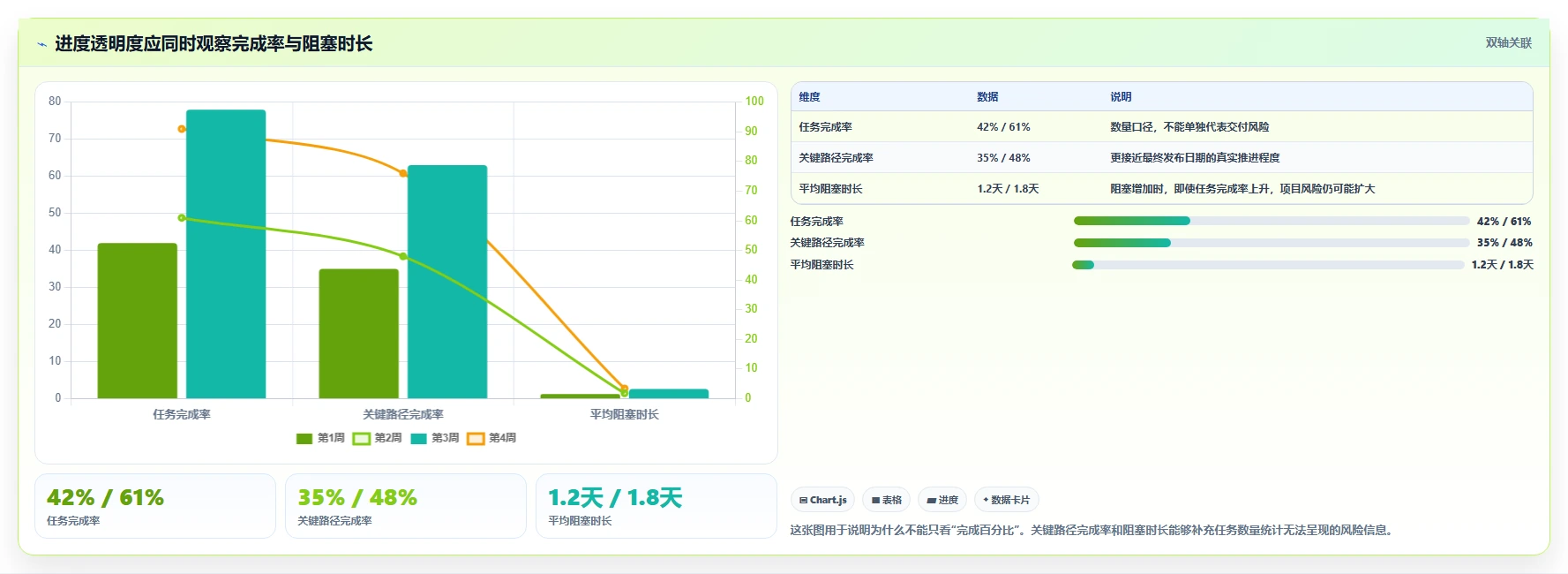Click the 任务完成率 cell in the table
The height and width of the screenshot is (574, 1568).
point(826,127)
